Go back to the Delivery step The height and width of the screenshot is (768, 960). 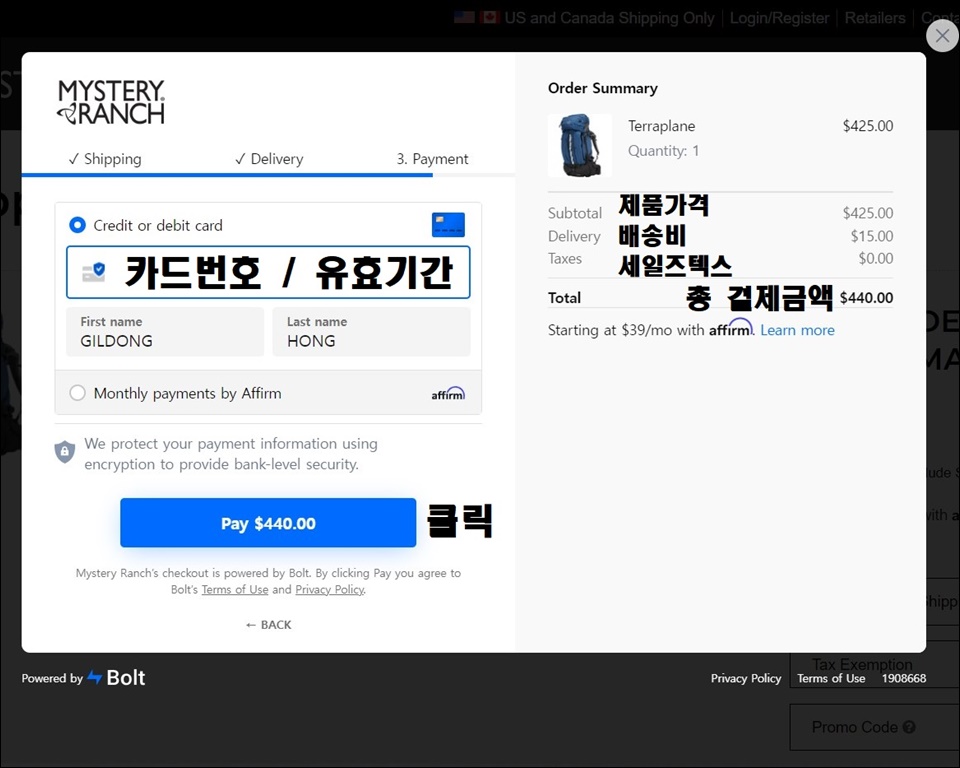[x=269, y=159]
